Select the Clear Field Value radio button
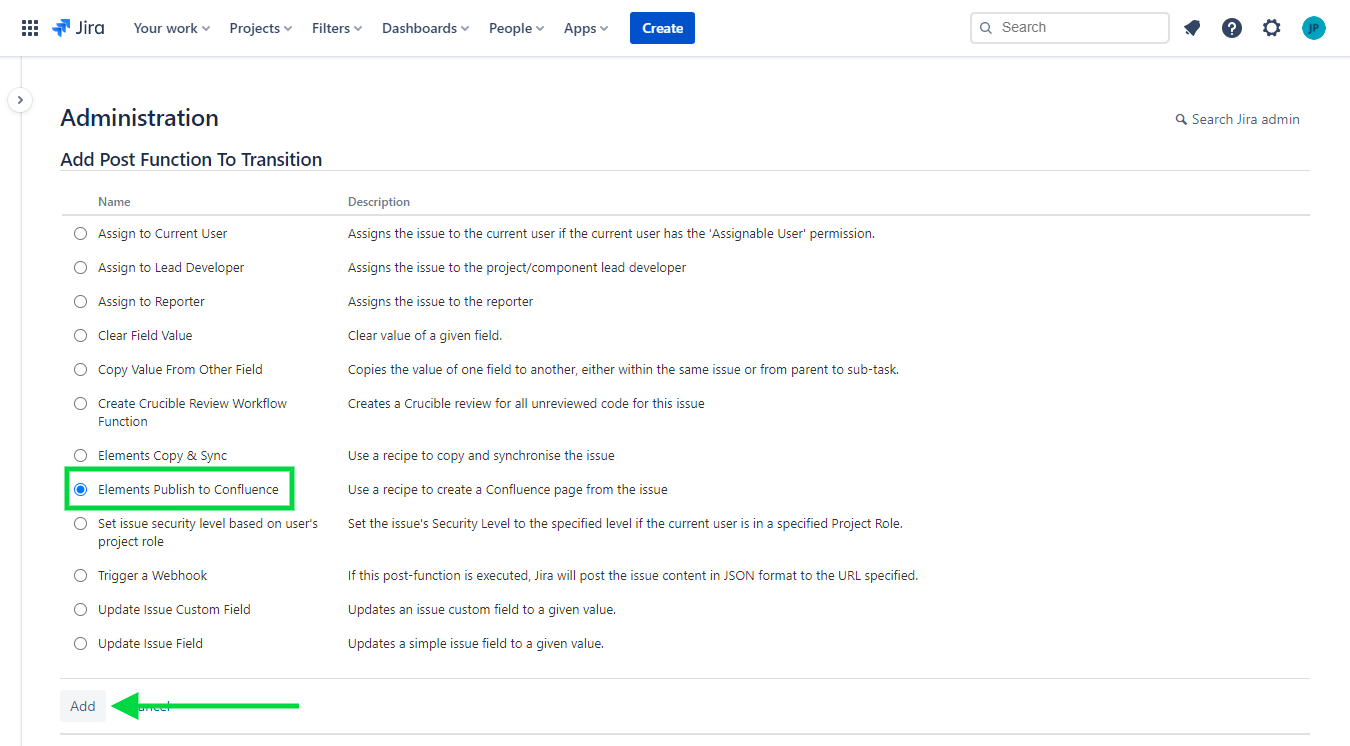 point(81,336)
